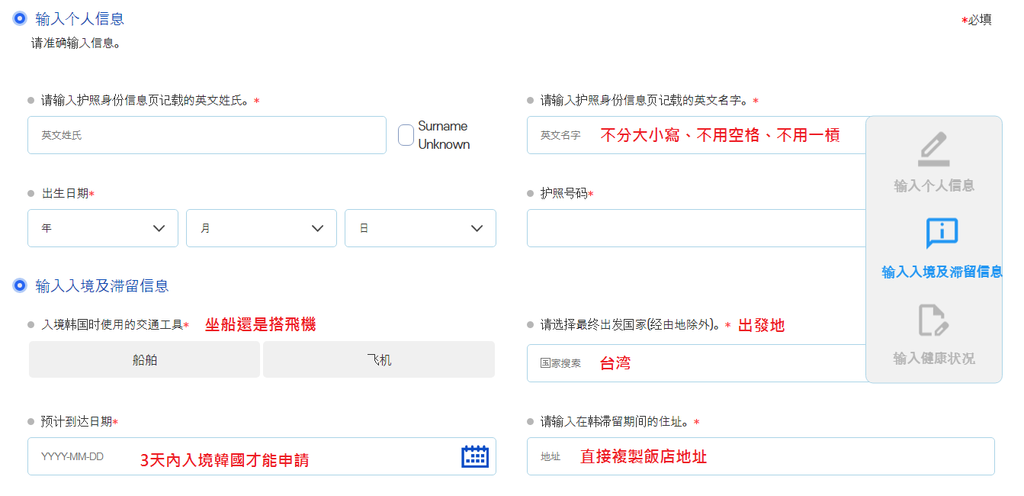Click the Korea stay address (地址) field

tap(760, 456)
